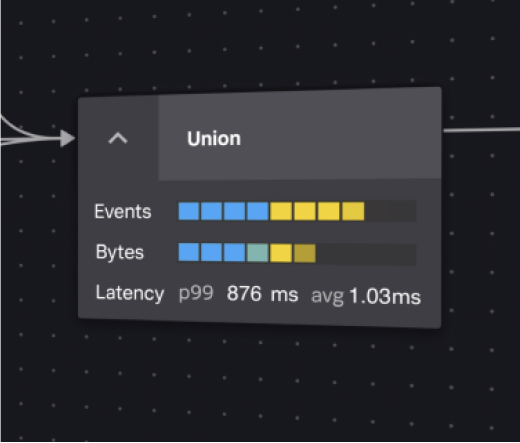Click the second blue Events segment

tap(211, 211)
